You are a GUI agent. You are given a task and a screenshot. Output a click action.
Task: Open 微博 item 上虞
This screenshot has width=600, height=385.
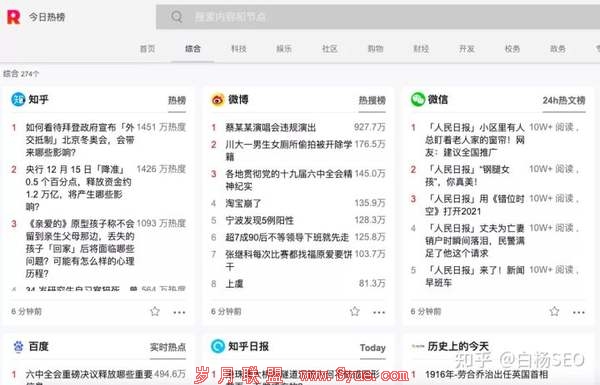coord(234,284)
